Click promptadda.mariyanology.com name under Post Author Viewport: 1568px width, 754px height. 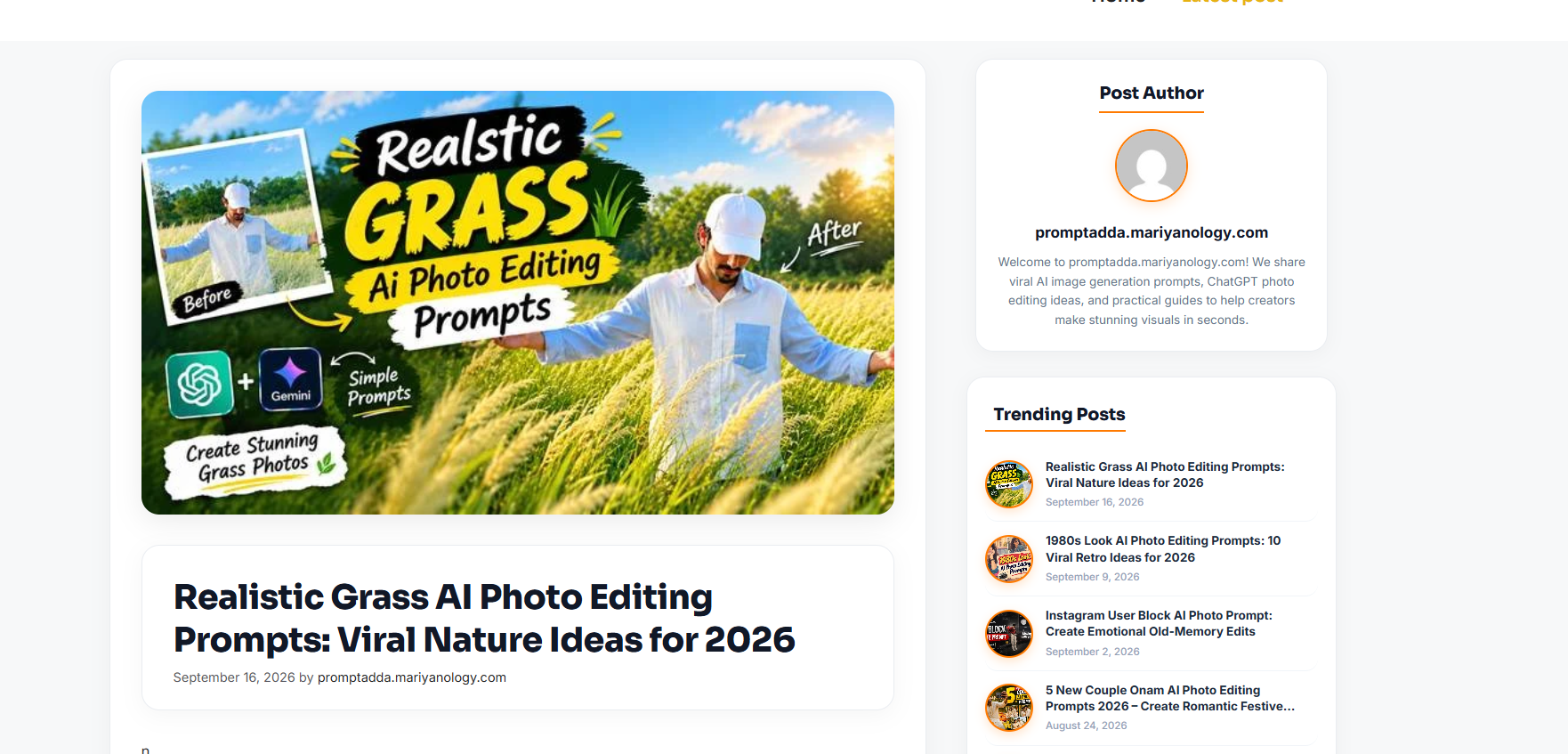click(1152, 232)
